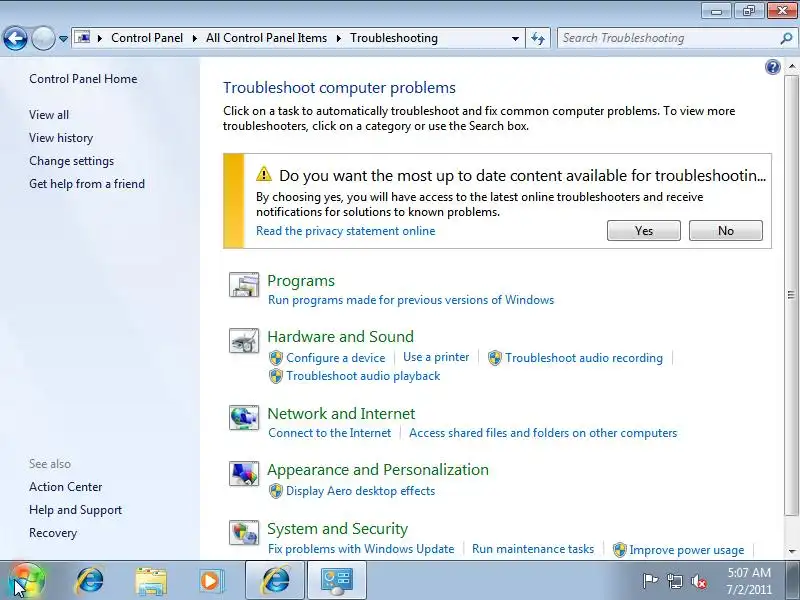Click No in the online content prompt
The width and height of the screenshot is (800, 600).
[726, 231]
